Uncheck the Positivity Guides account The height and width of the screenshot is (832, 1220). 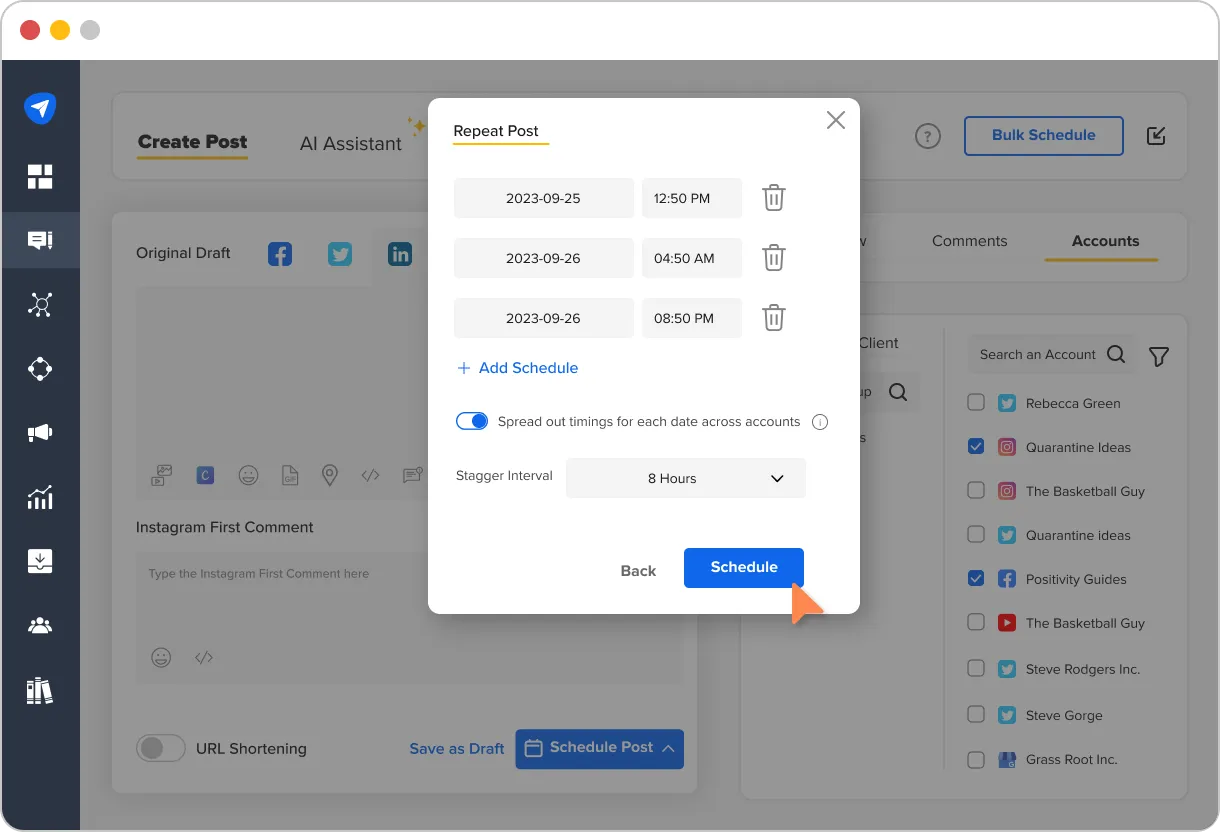(976, 579)
